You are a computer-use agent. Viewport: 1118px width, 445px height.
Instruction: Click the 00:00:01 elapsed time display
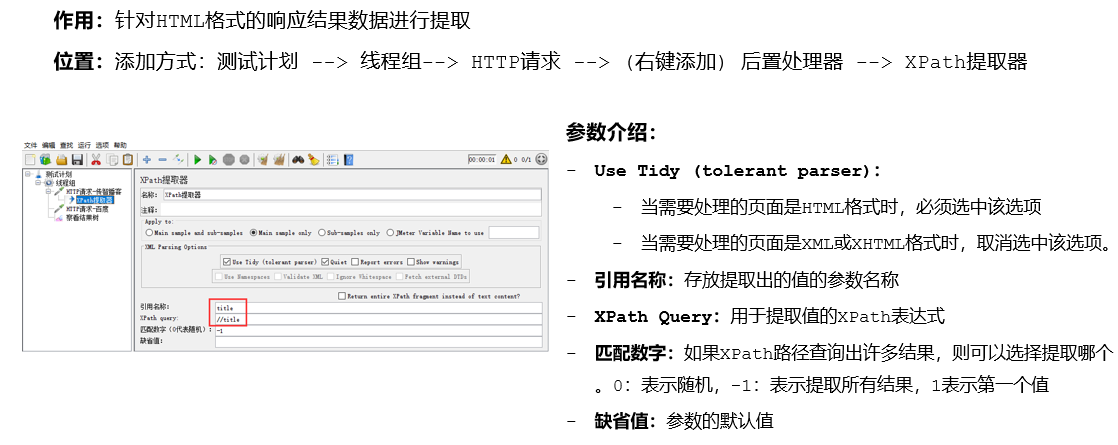(482, 160)
